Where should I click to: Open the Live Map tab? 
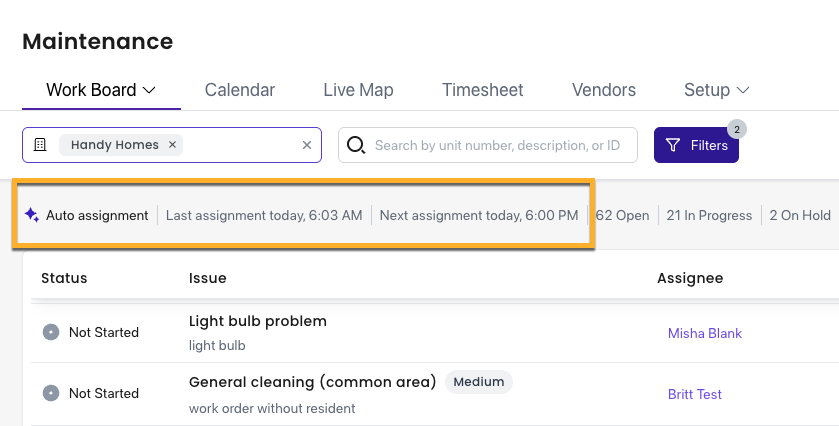[x=359, y=90]
